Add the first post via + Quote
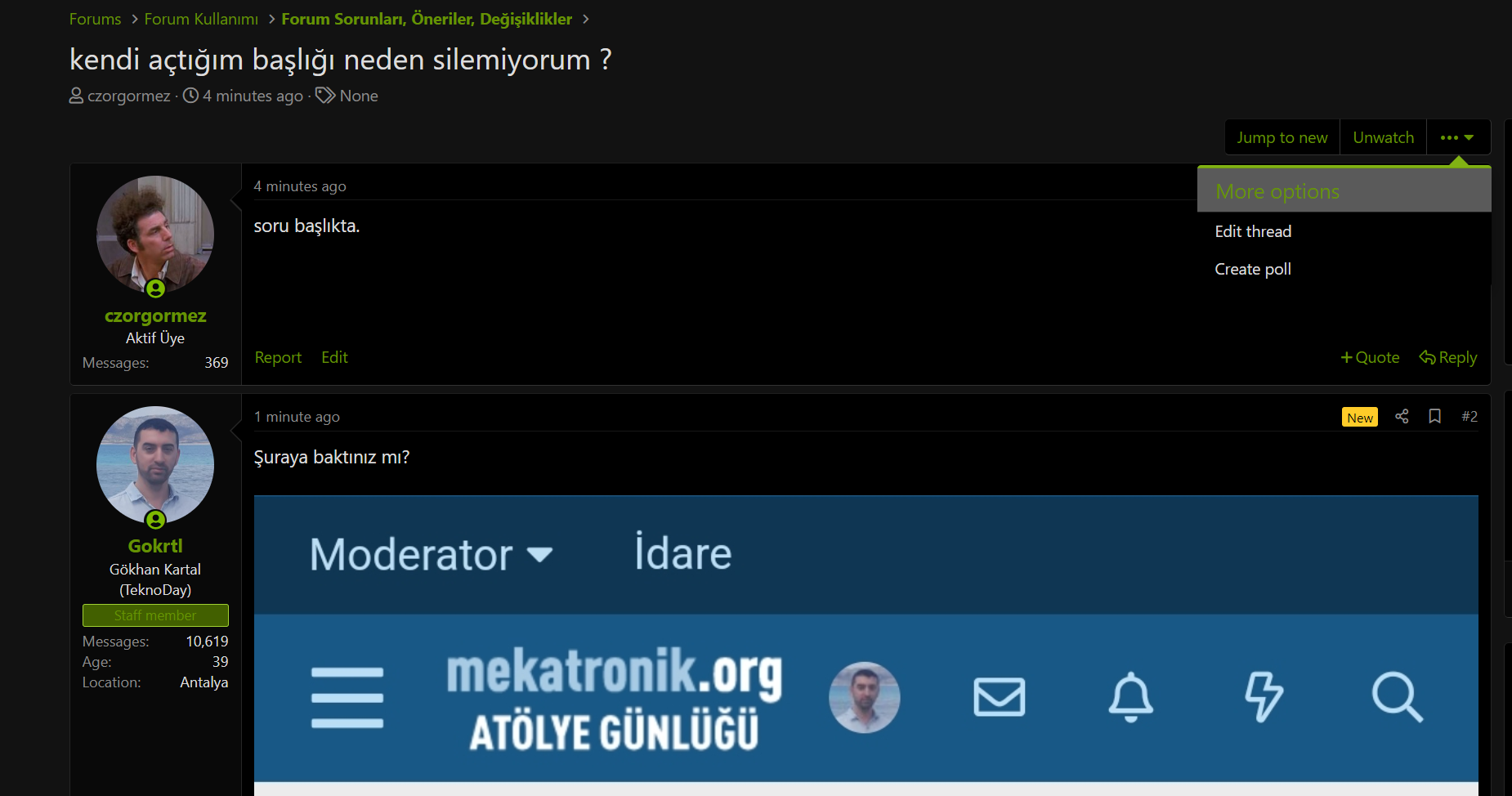Image resolution: width=1512 pixels, height=796 pixels. tap(1370, 357)
